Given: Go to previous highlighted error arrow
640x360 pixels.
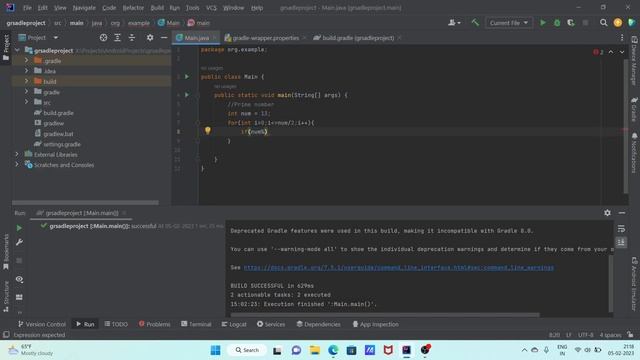Looking at the screenshot, I should coord(611,52).
